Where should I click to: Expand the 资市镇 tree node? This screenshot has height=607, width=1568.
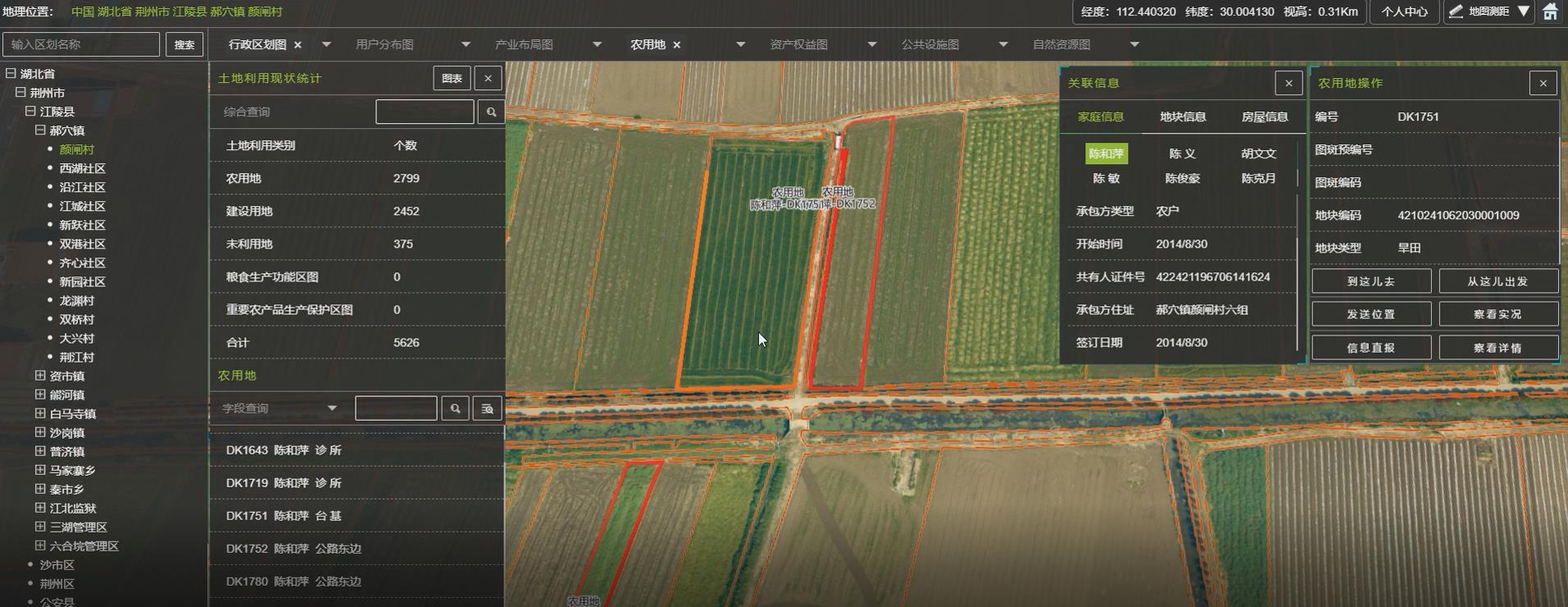click(40, 376)
